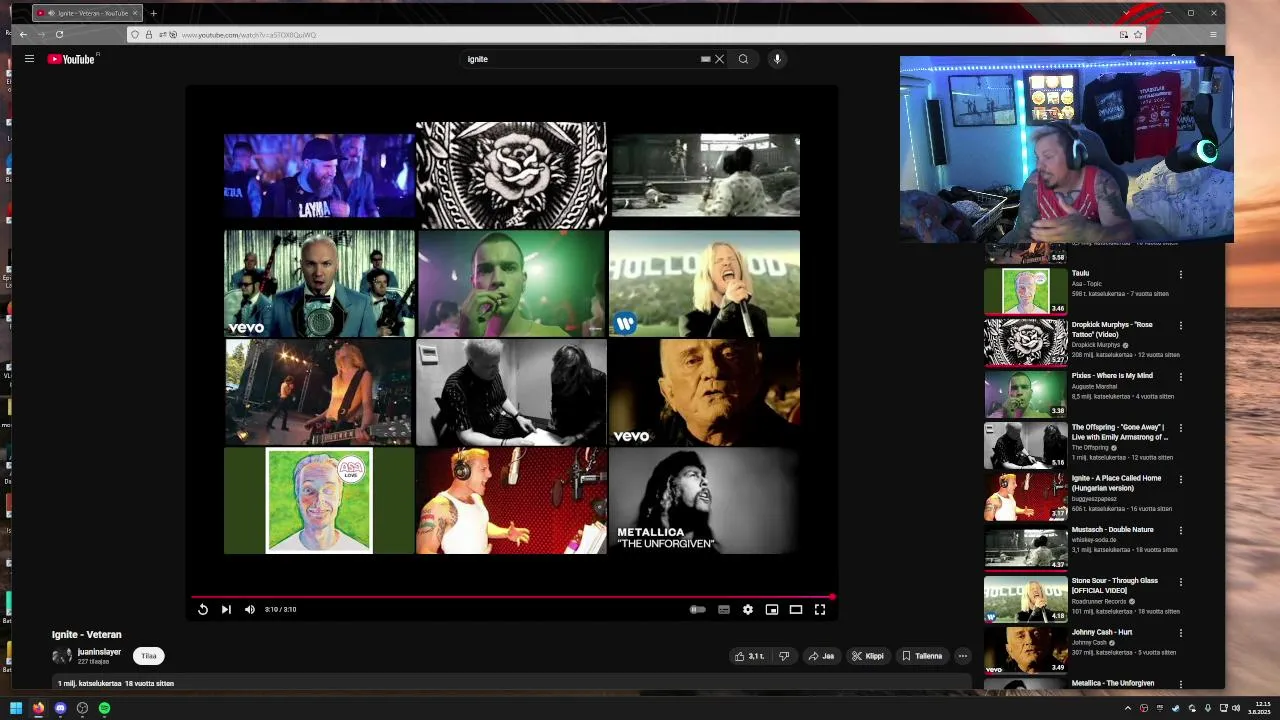Viewport: 1280px width, 720px height.
Task: Open options menu for Taulu video
Action: coord(1181,274)
